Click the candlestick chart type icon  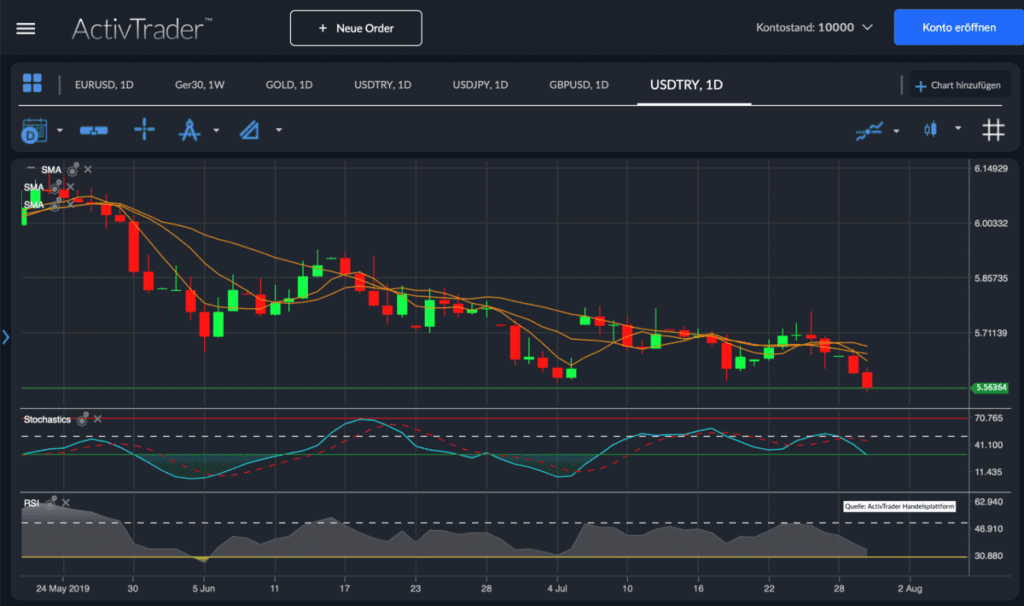931,129
